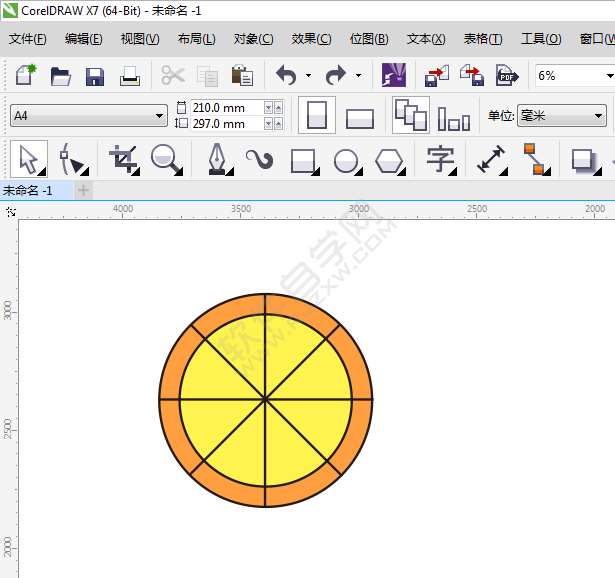The height and width of the screenshot is (578, 615).
Task: Click the Save disk icon
Action: 95,76
